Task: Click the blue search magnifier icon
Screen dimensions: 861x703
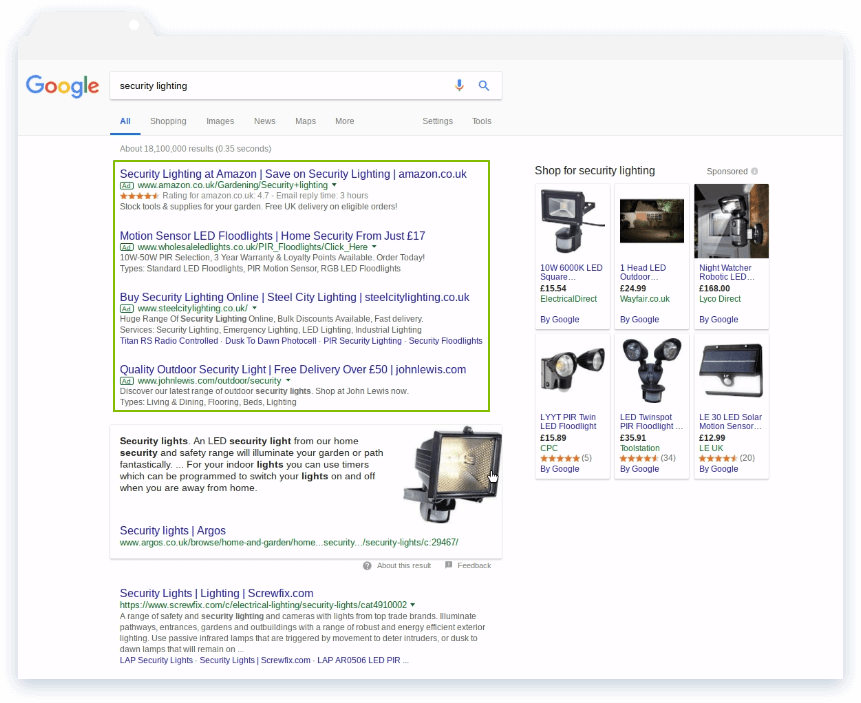Action: click(484, 86)
